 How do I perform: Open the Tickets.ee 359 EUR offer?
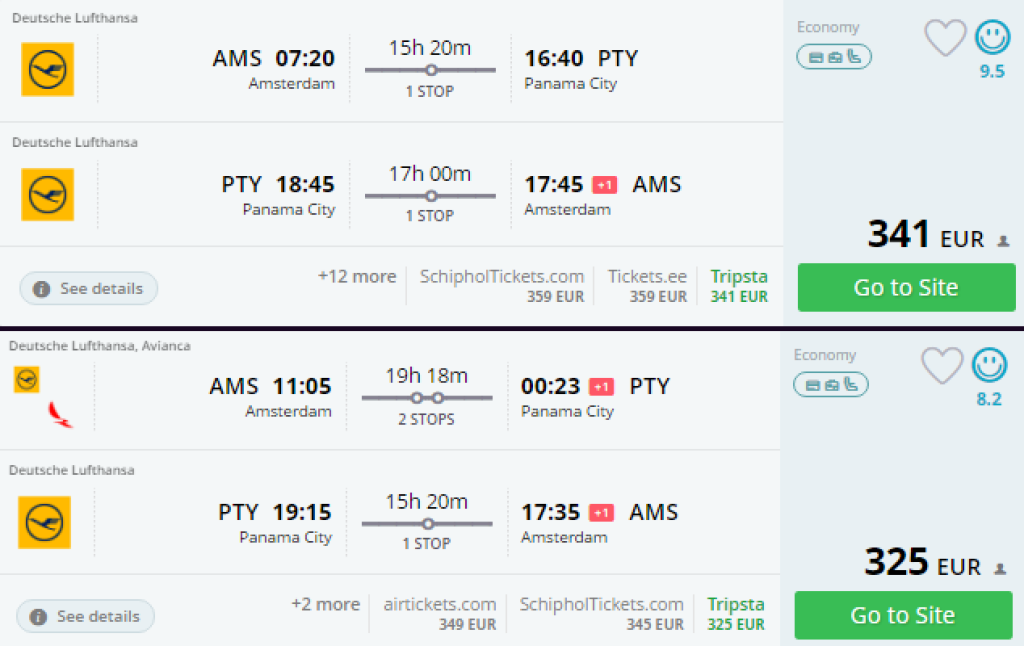(647, 285)
